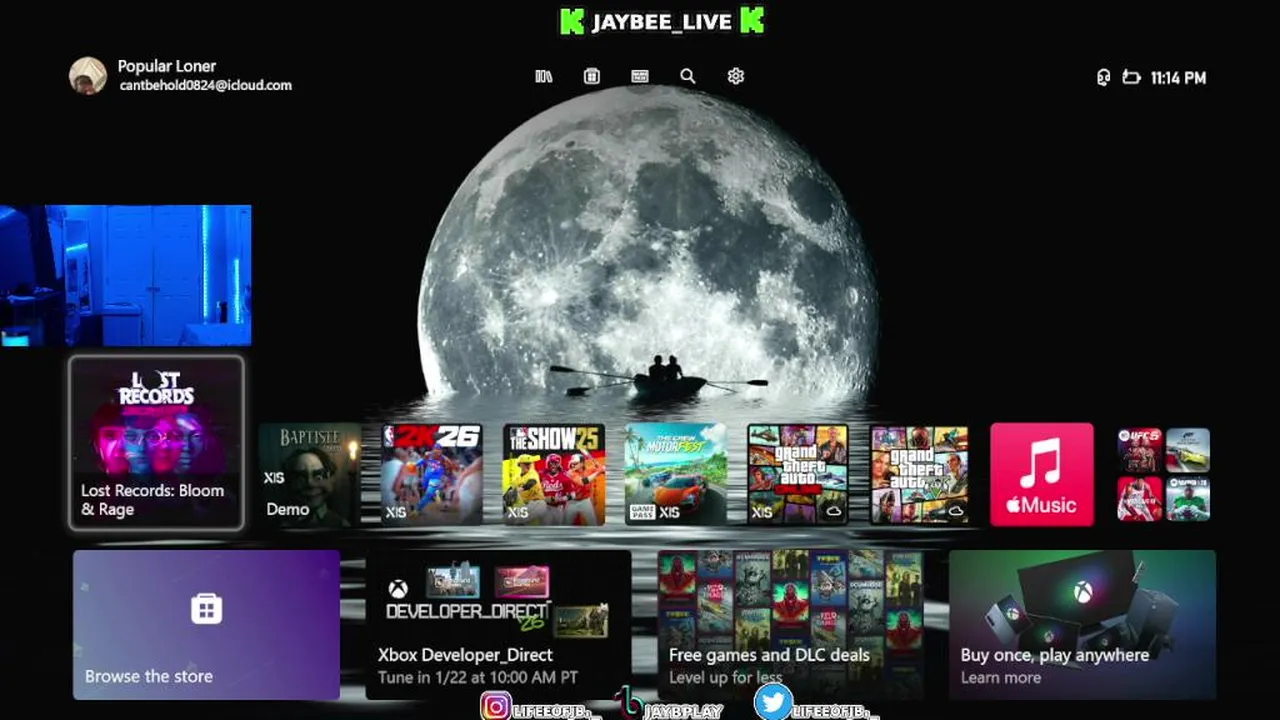Click the Learn more text

tap(1000, 678)
